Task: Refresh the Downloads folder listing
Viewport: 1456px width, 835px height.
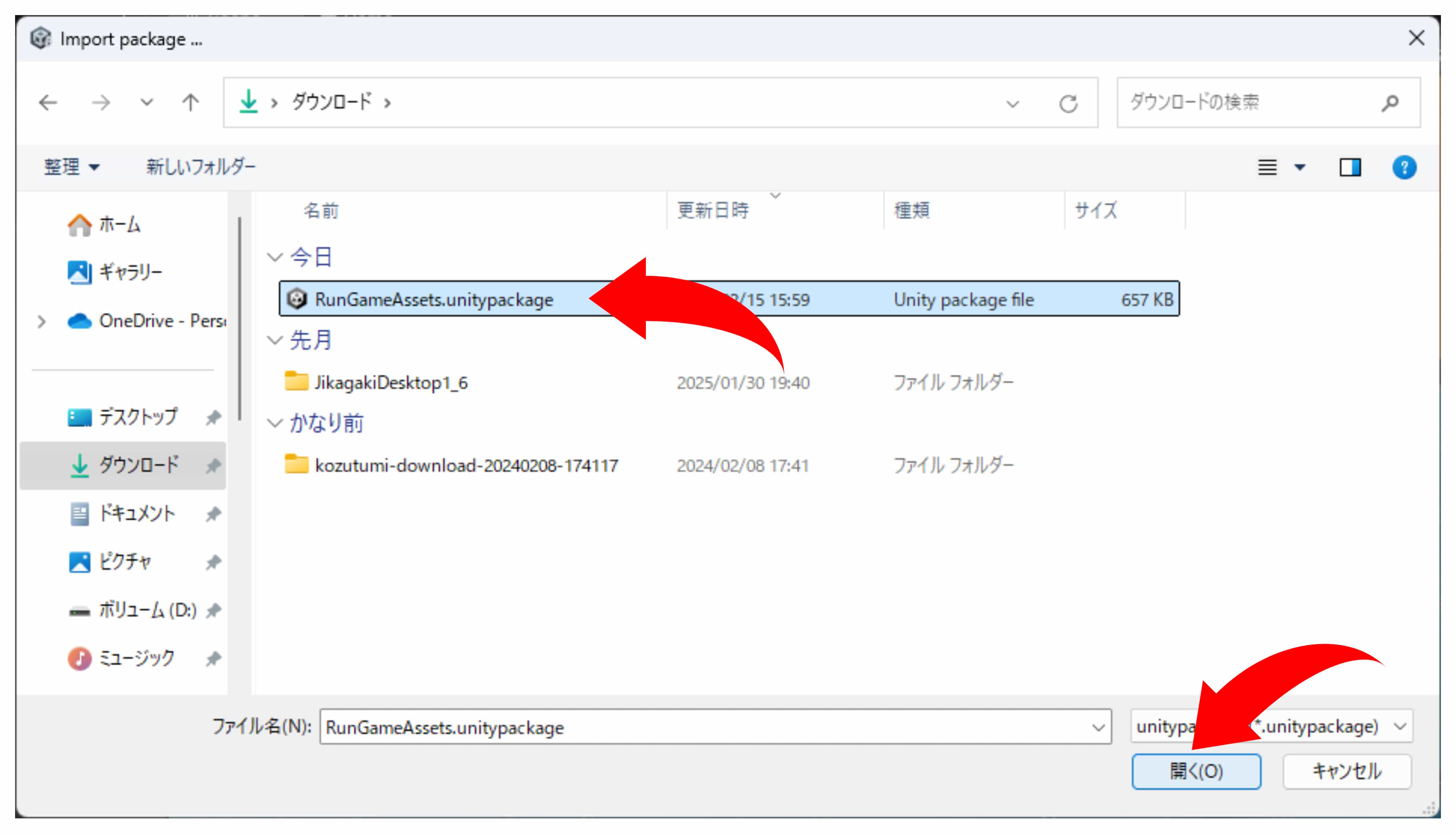Action: [x=1068, y=104]
